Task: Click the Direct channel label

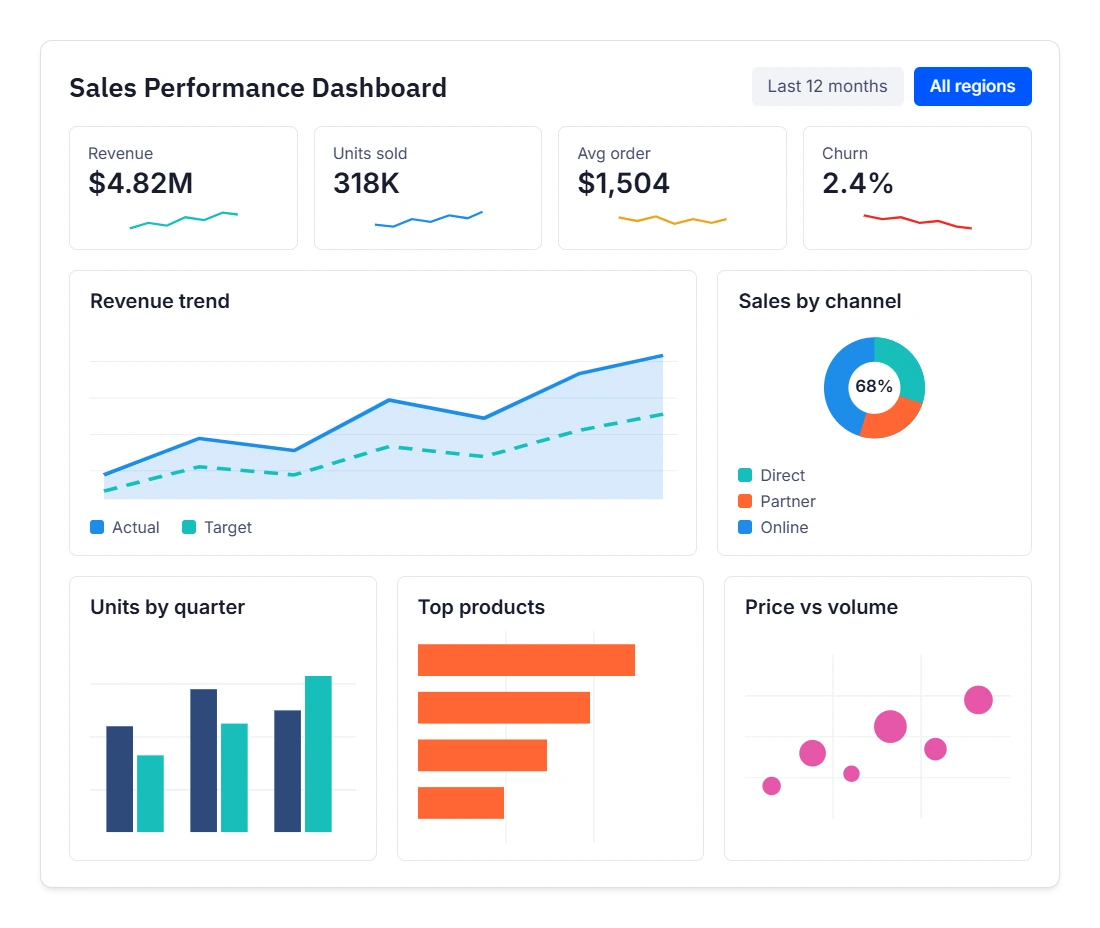Action: [x=782, y=476]
